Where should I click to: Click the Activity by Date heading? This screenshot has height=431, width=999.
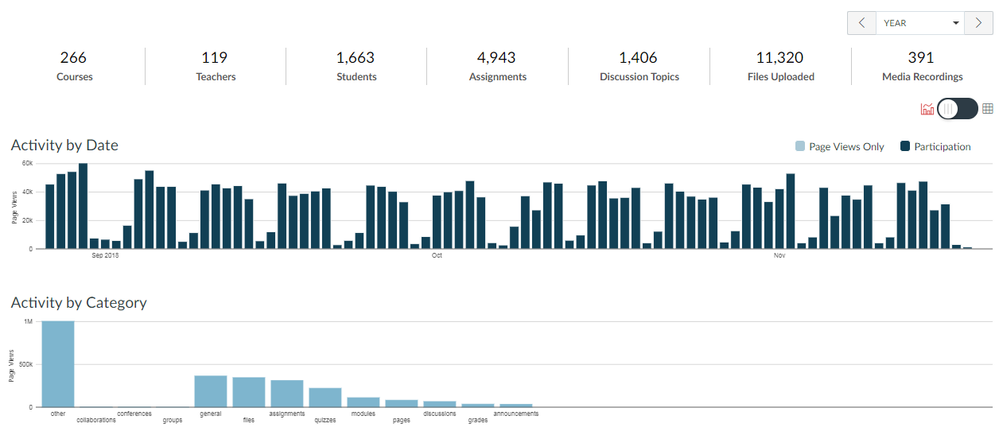(x=65, y=145)
